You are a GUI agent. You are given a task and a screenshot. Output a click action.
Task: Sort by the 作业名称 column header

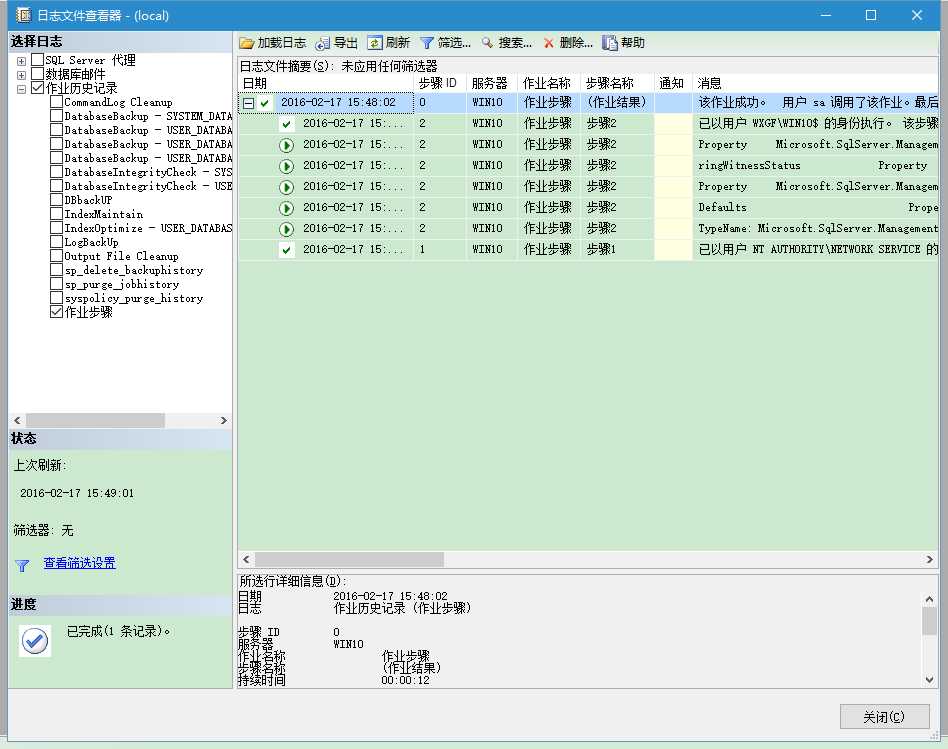point(549,83)
